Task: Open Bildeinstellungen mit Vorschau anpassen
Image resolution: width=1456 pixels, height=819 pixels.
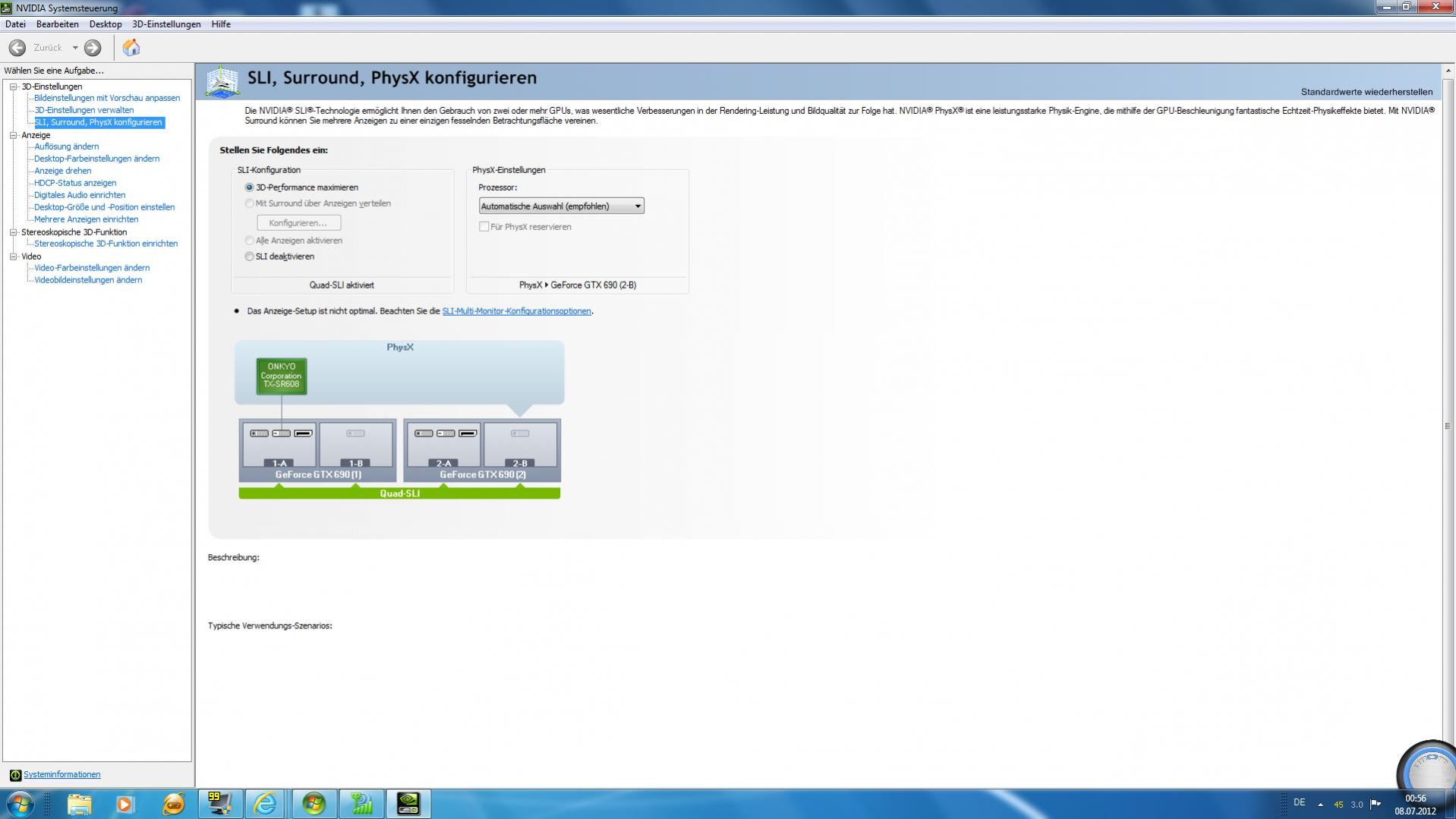Action: [x=107, y=98]
